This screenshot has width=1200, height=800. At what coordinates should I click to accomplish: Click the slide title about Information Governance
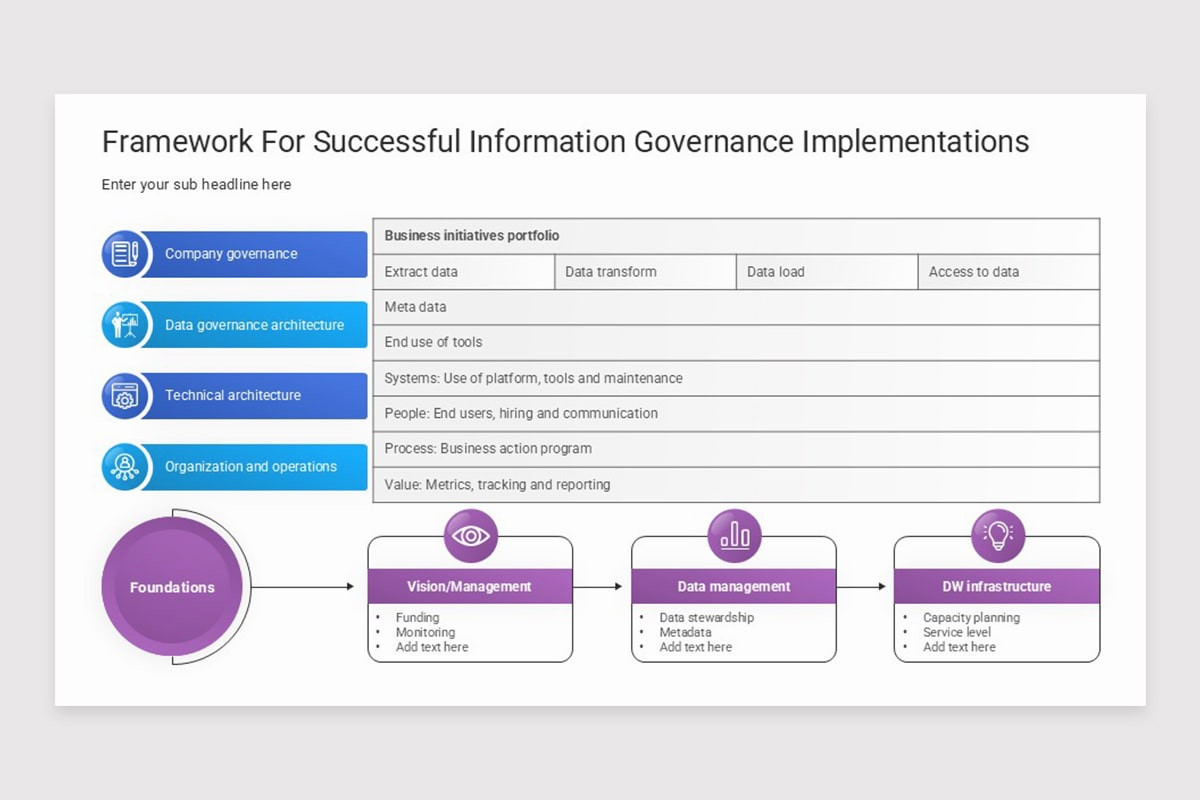tap(565, 142)
